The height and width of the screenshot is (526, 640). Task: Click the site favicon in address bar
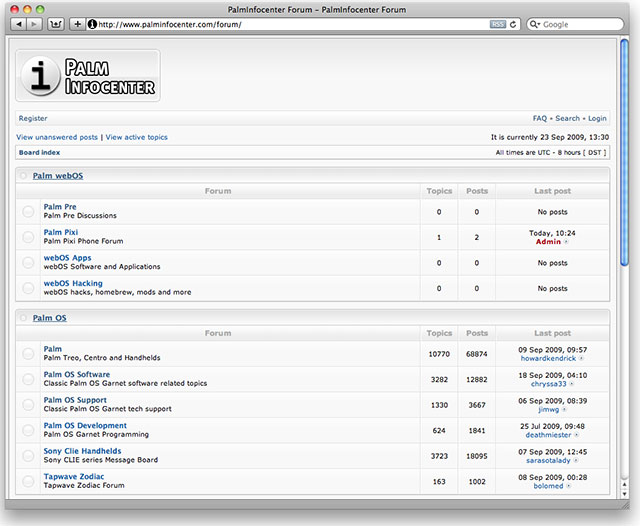coord(92,24)
